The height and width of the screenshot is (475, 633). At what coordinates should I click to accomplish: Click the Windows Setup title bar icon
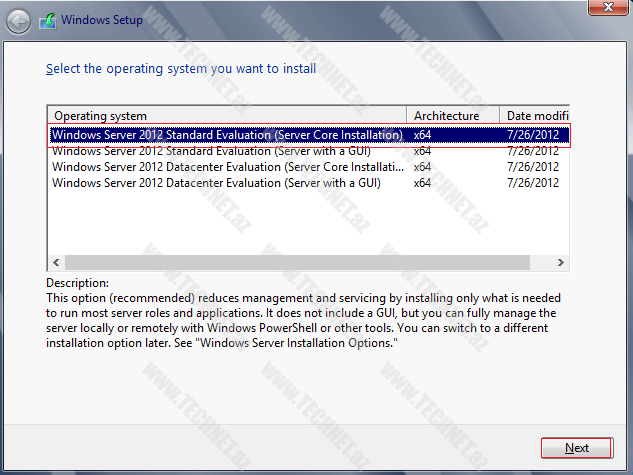[x=48, y=19]
